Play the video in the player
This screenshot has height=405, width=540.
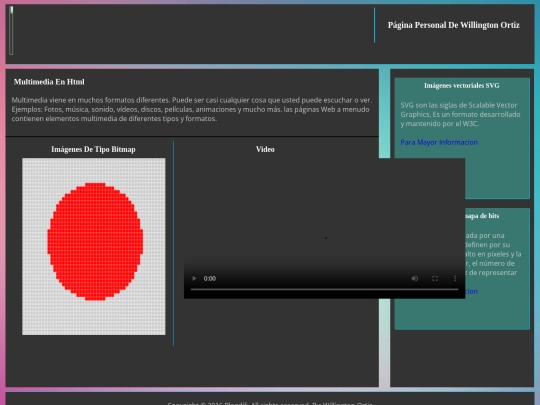[x=194, y=278]
